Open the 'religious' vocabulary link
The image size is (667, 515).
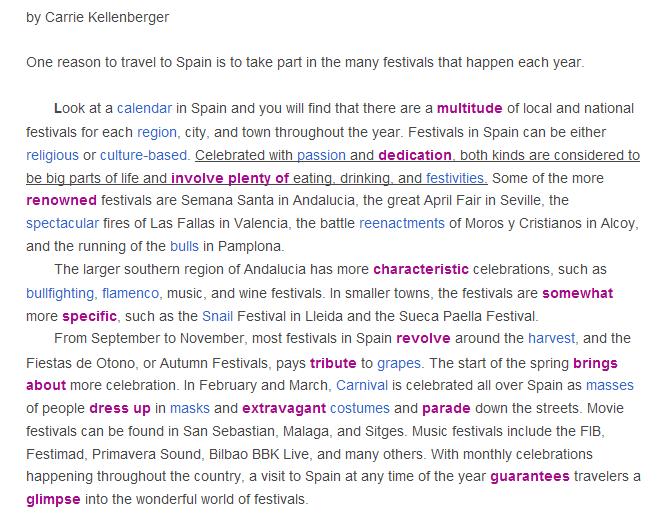point(52,155)
